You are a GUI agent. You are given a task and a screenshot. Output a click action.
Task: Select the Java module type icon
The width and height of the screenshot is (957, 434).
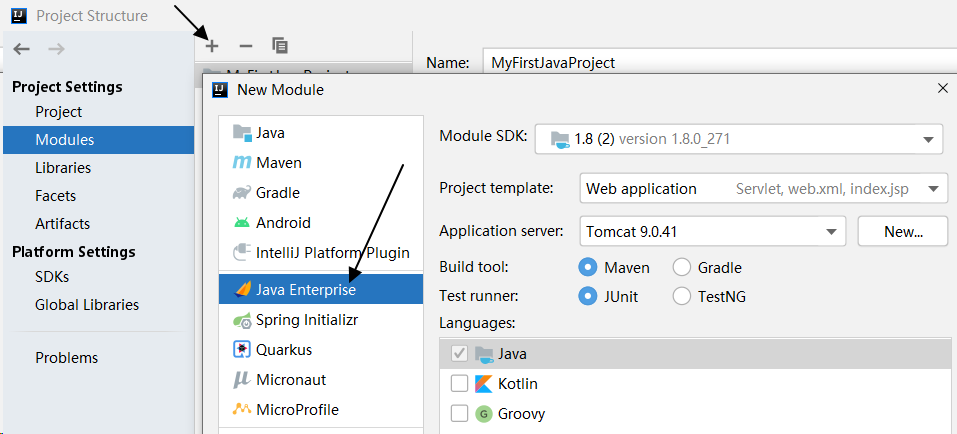[x=242, y=132]
